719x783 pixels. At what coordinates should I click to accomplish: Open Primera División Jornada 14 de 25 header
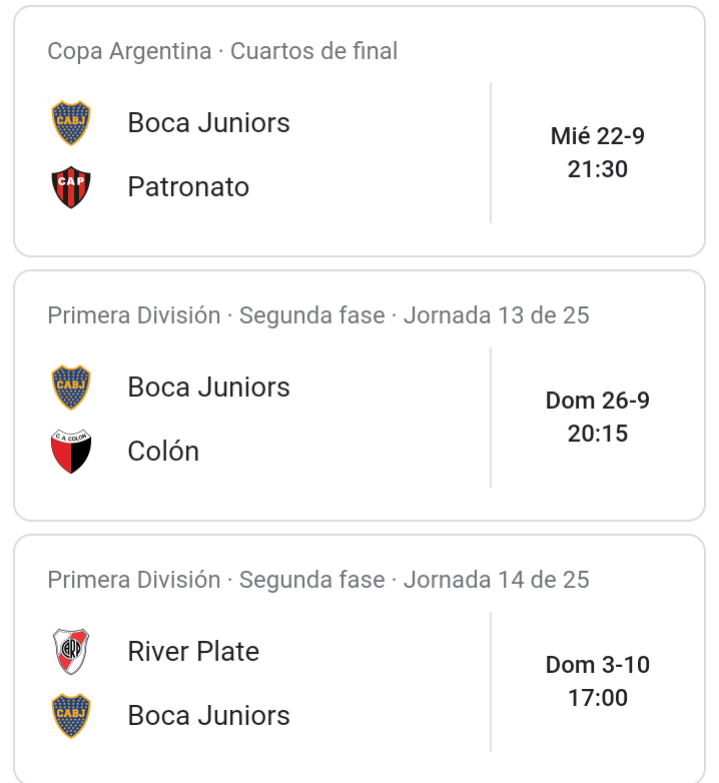[x=318, y=580]
